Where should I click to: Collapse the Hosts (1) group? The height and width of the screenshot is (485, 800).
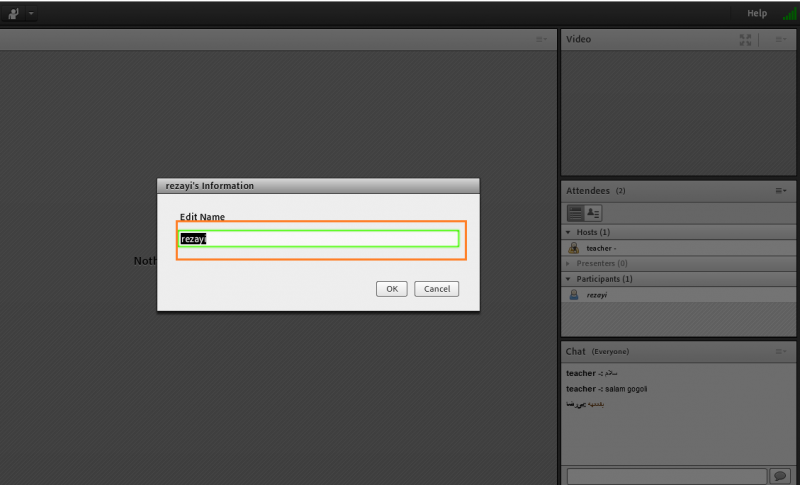coord(569,232)
